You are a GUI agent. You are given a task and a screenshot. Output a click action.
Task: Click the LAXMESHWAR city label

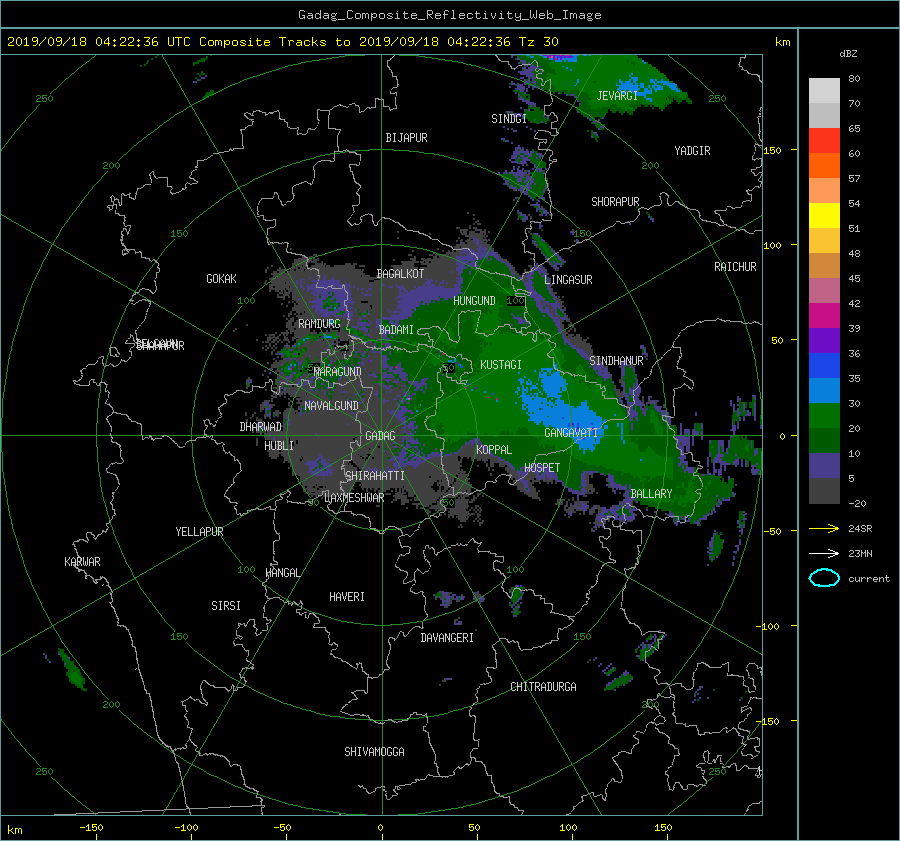click(354, 498)
